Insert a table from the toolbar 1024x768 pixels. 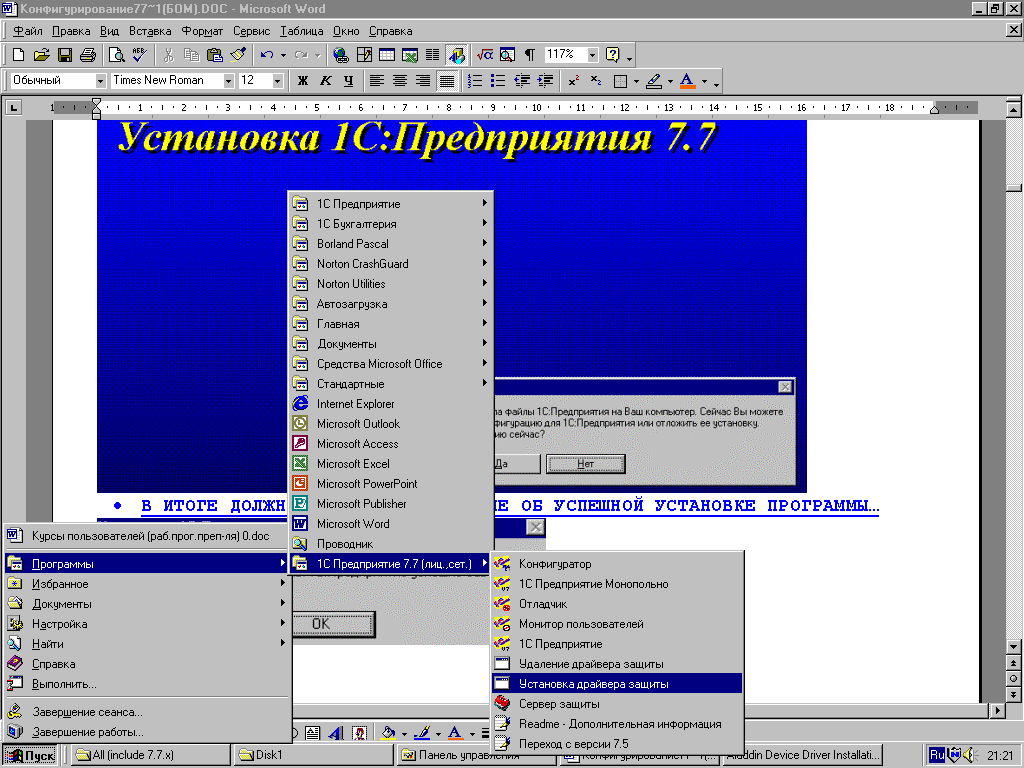coord(387,55)
